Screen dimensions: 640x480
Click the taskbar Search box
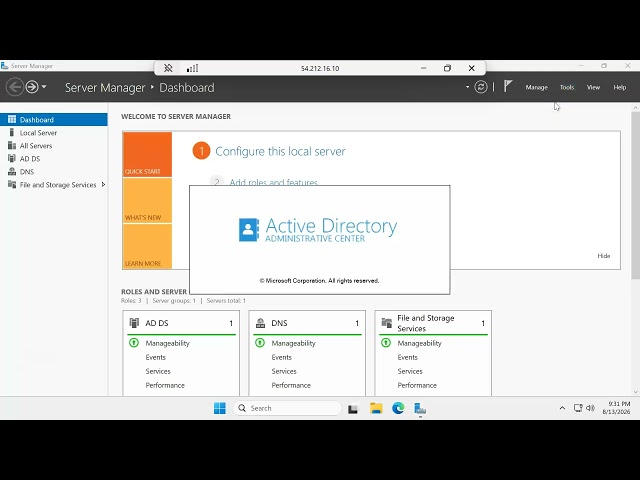pos(287,408)
